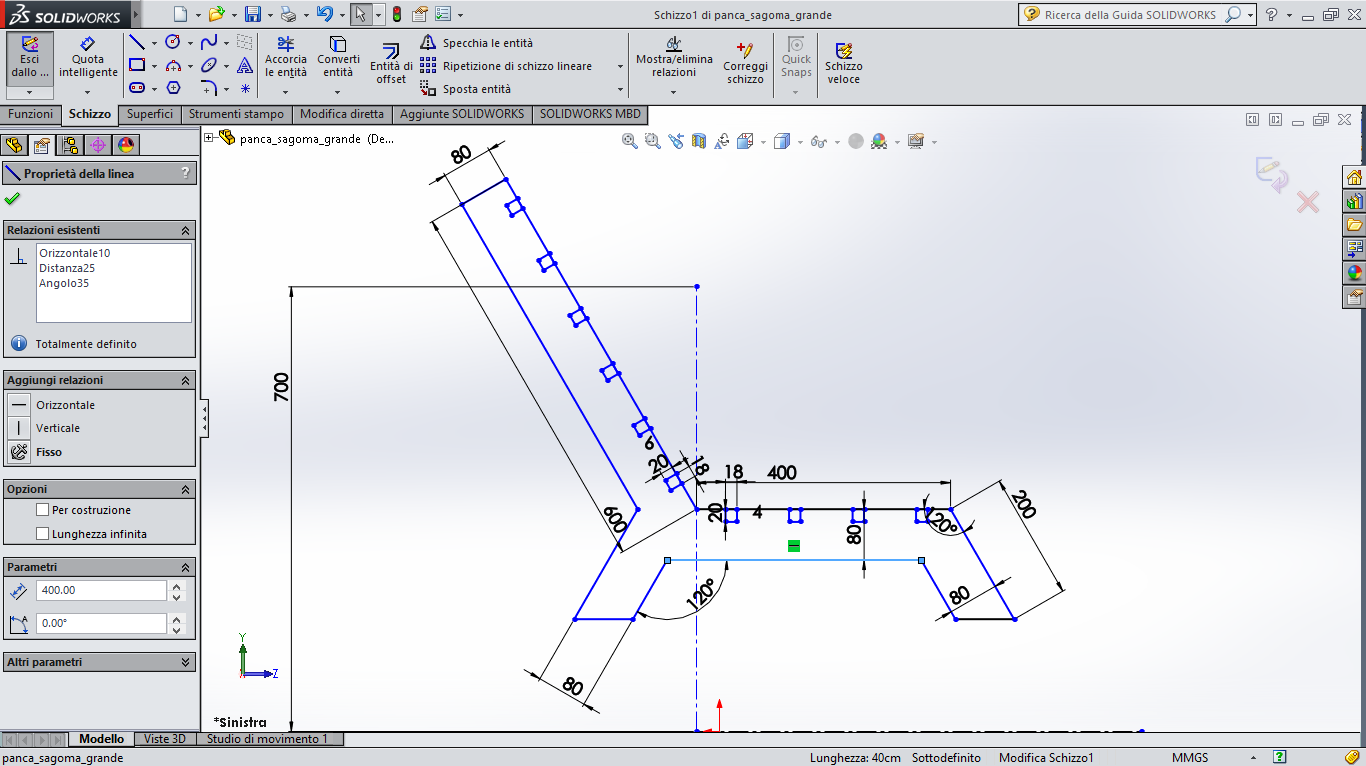Confirm with the green checkmark

(x=12, y=199)
